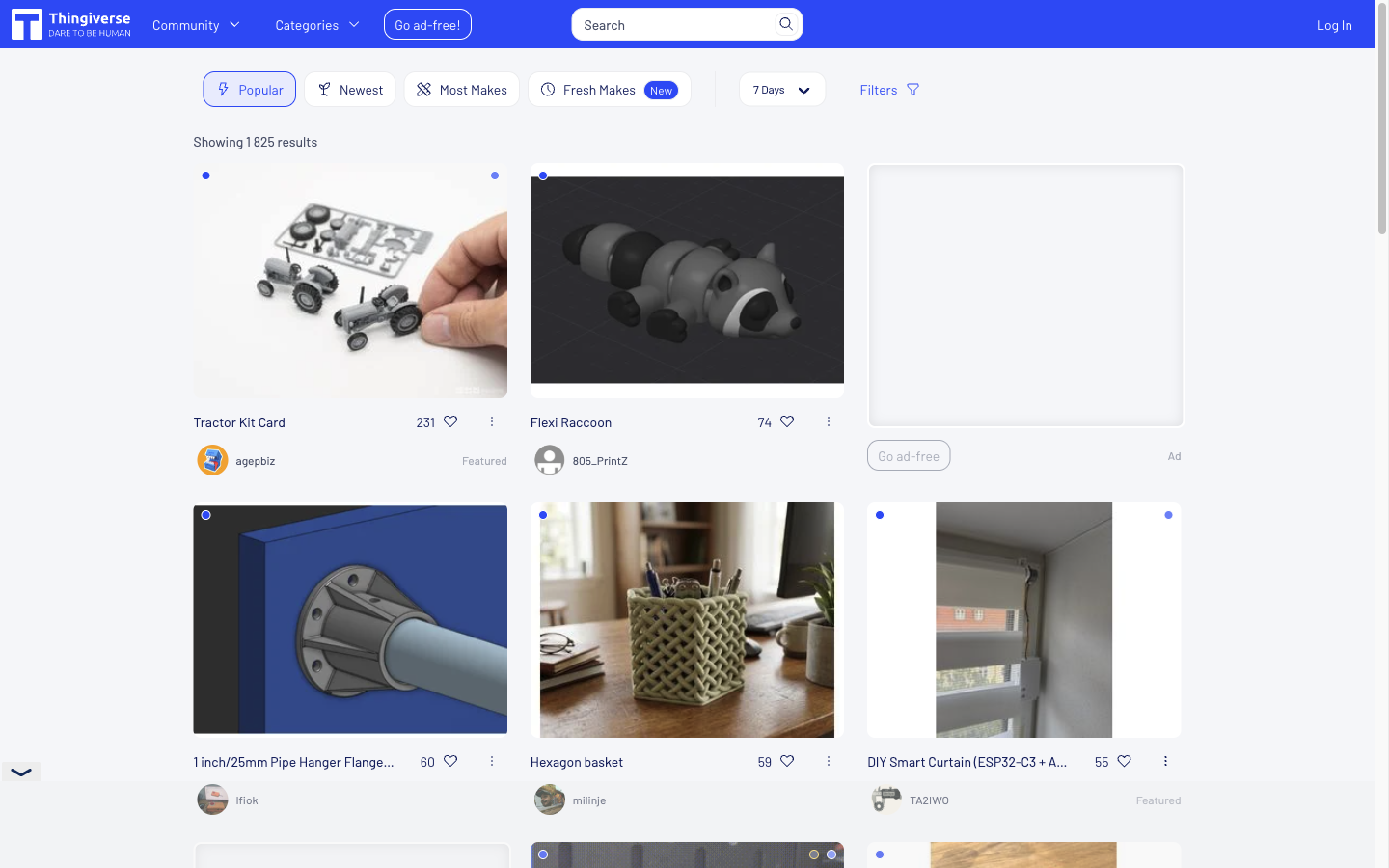Like the Flexi Raccoon model

[787, 421]
